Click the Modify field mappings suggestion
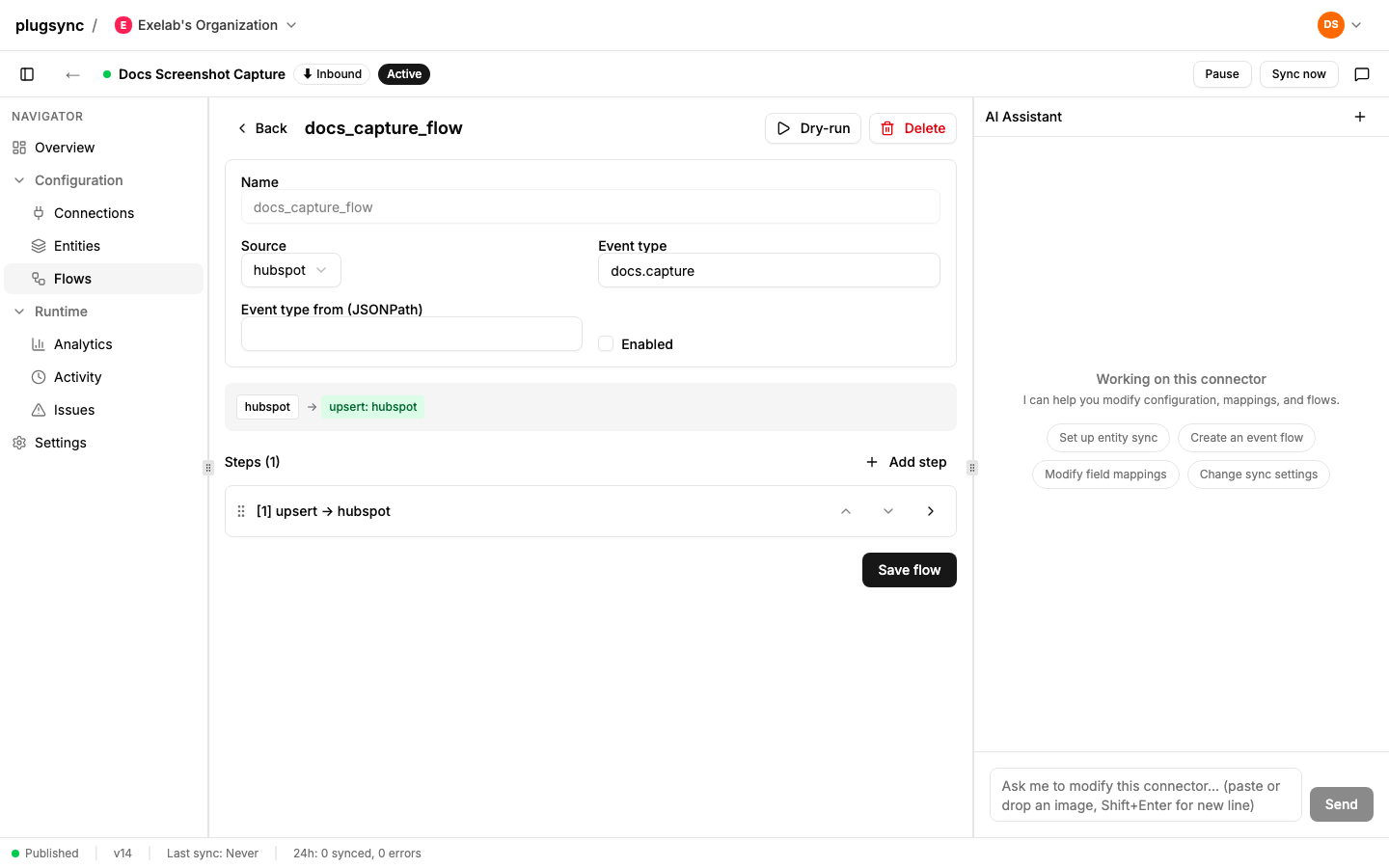 [x=1105, y=475]
